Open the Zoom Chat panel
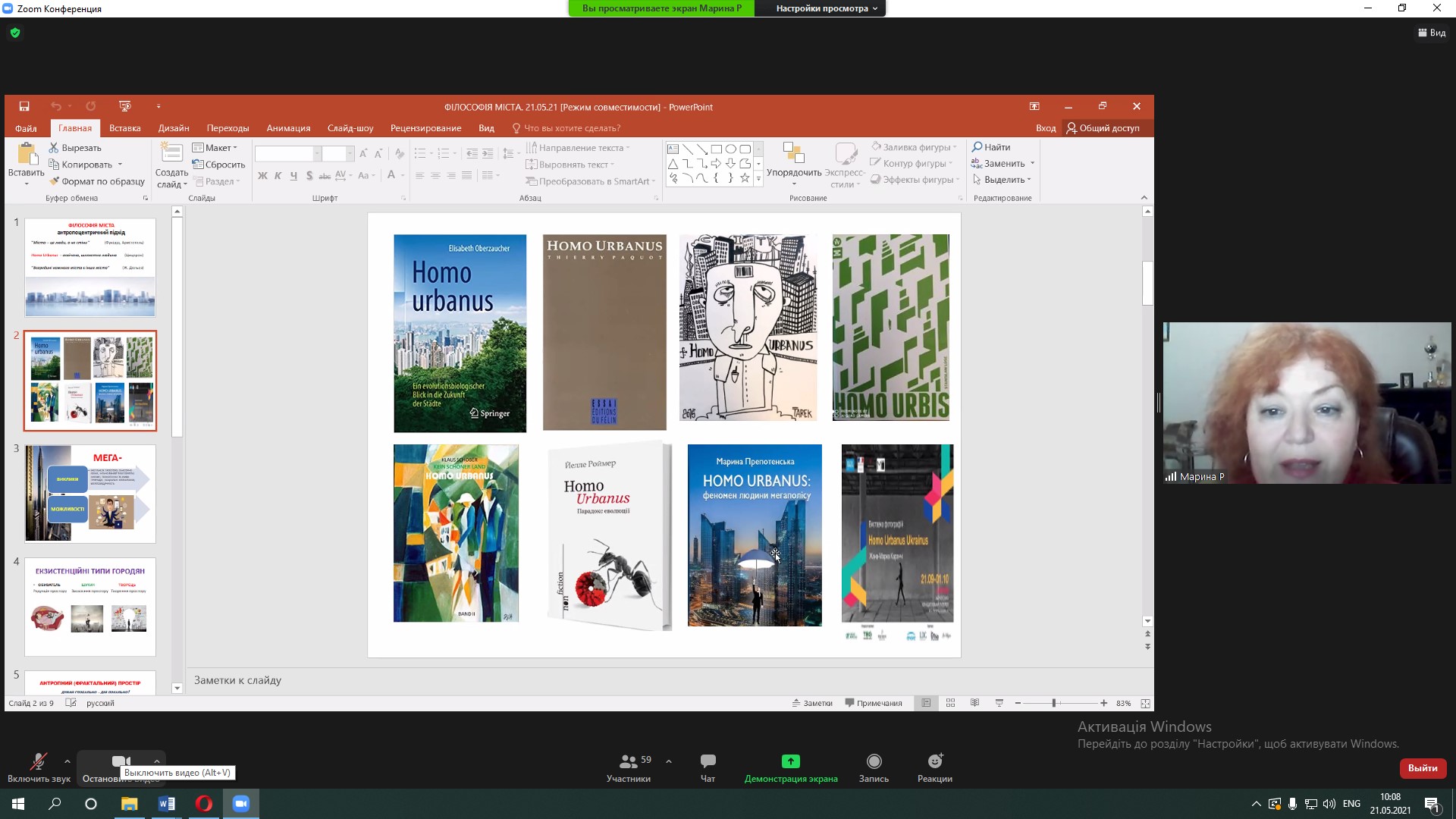This screenshot has width=1456, height=819. click(x=708, y=761)
